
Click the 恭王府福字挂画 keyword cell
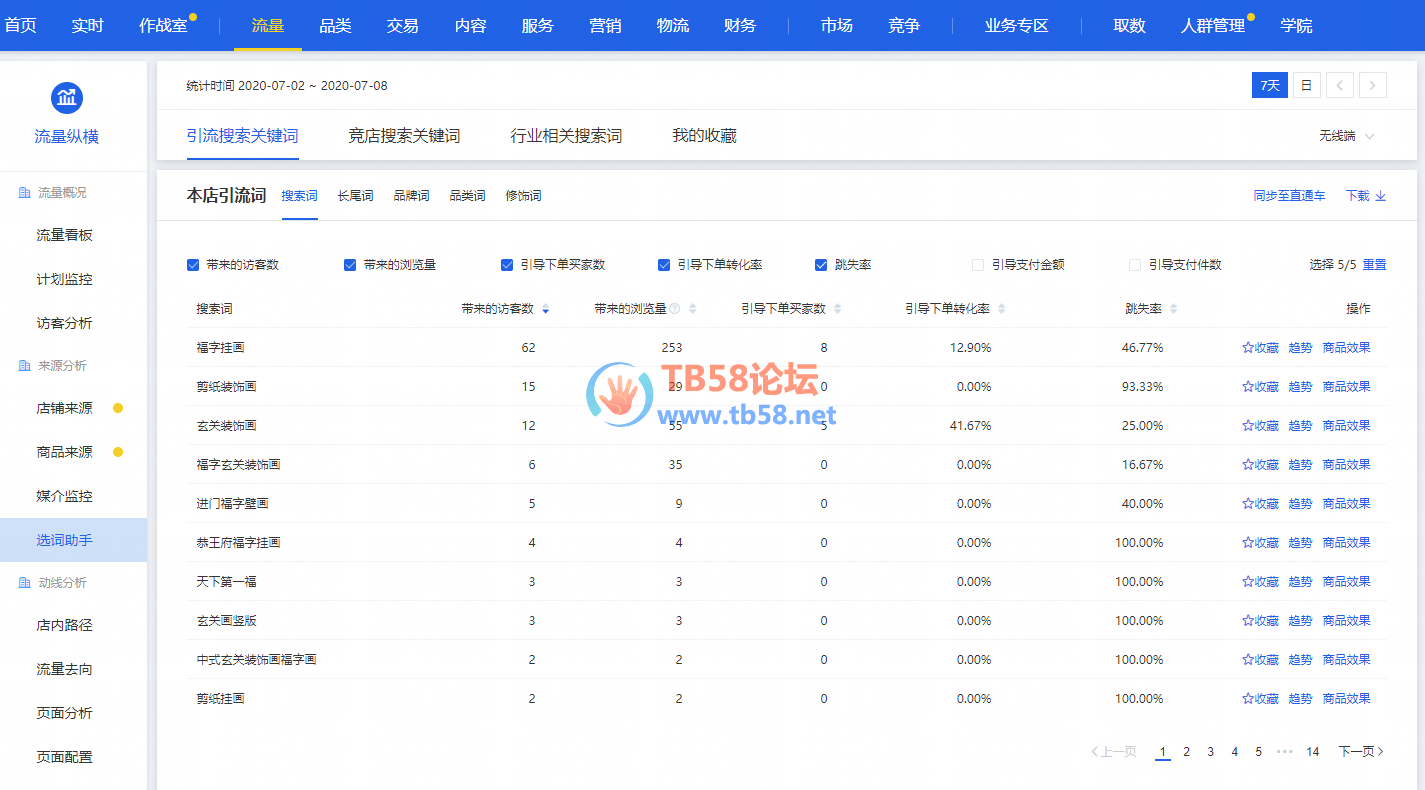238,543
